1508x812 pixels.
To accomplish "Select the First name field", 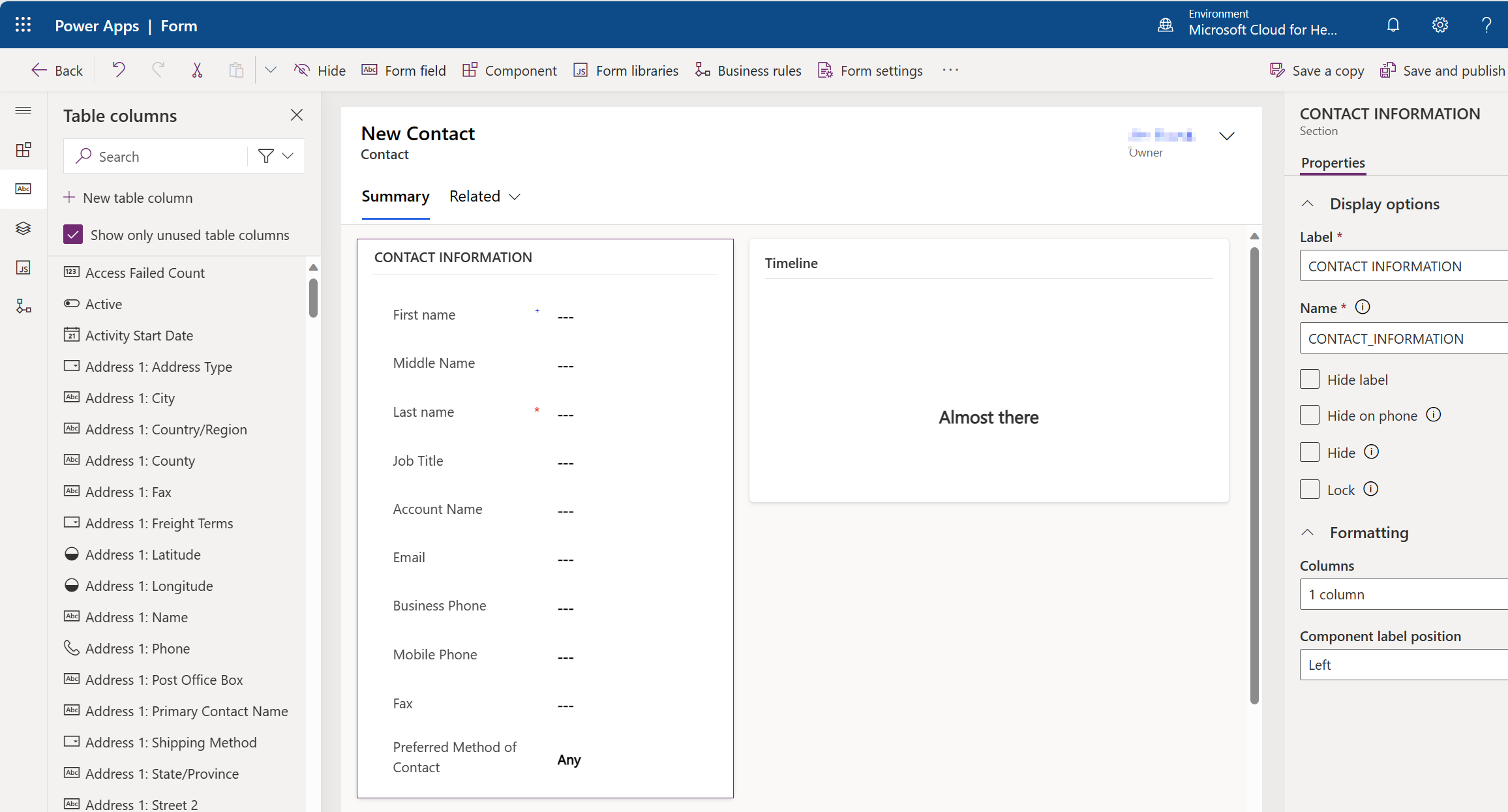I will point(545,315).
